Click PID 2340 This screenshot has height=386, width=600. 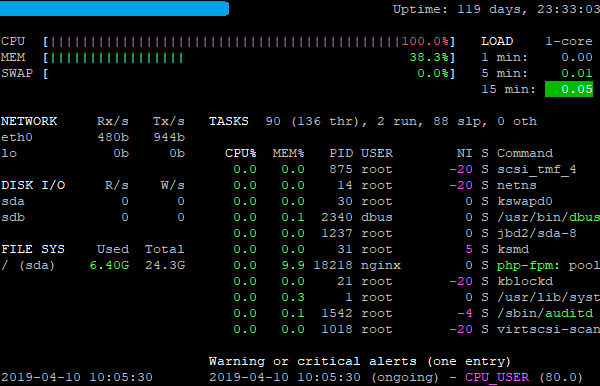tap(337, 217)
